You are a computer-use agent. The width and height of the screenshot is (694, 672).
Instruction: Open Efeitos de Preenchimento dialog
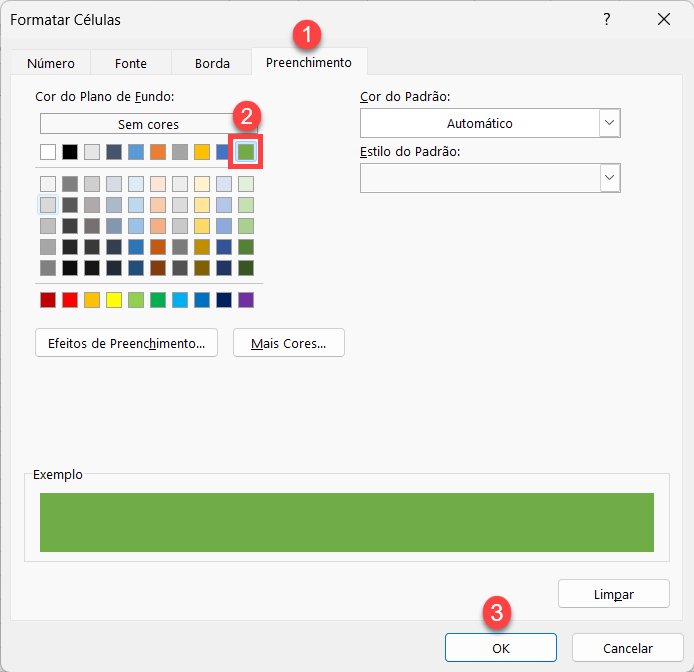126,343
